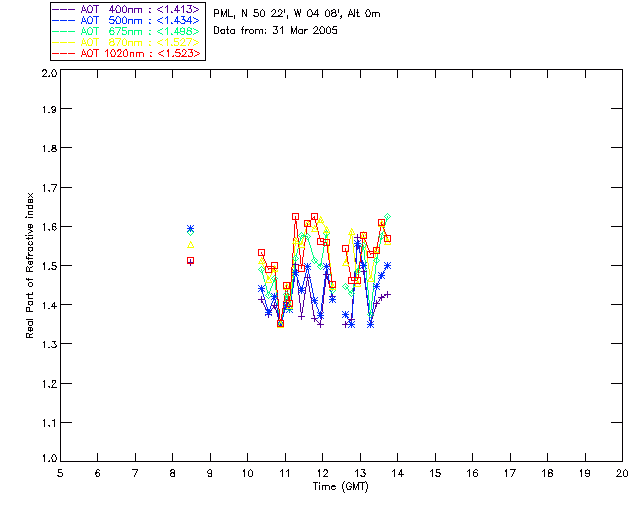This screenshot has width=640, height=512.
Task: Click the AOT 870nm yellow legend entry
Action: coord(126,42)
